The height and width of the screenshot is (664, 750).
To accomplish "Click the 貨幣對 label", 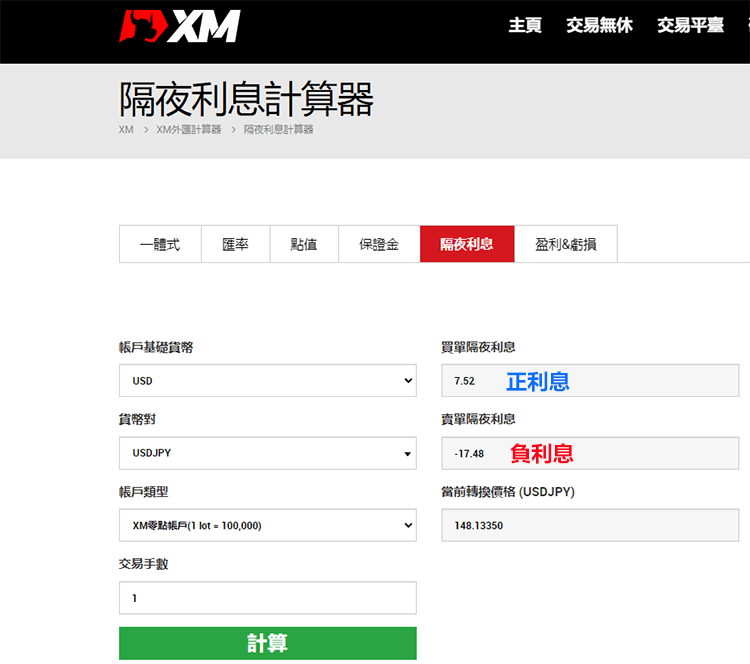I will [137, 420].
